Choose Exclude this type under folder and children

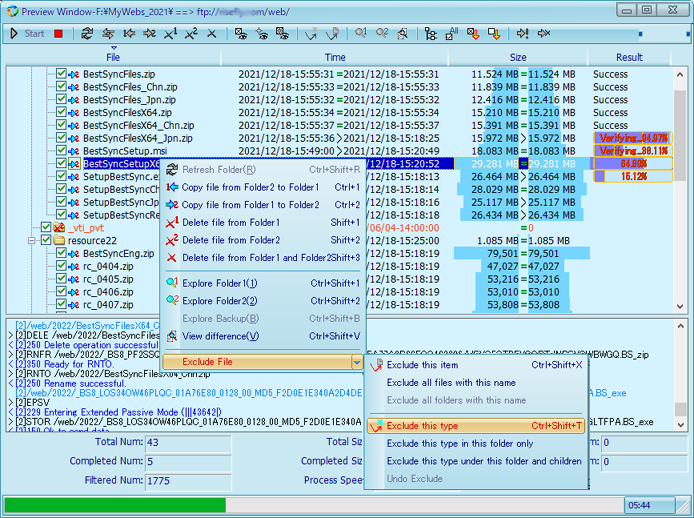click(x=476, y=461)
